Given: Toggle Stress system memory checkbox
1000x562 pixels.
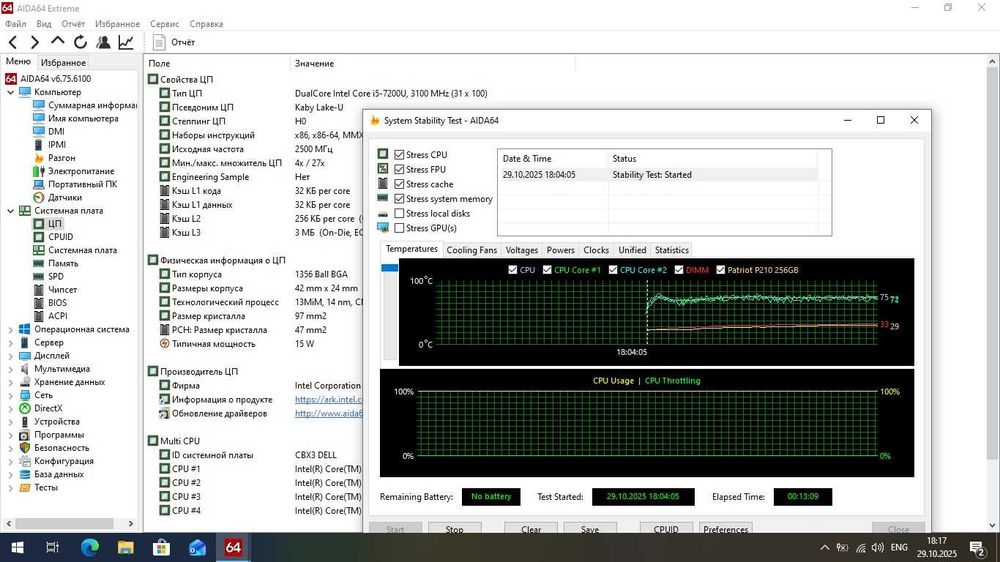Looking at the screenshot, I should click(399, 198).
